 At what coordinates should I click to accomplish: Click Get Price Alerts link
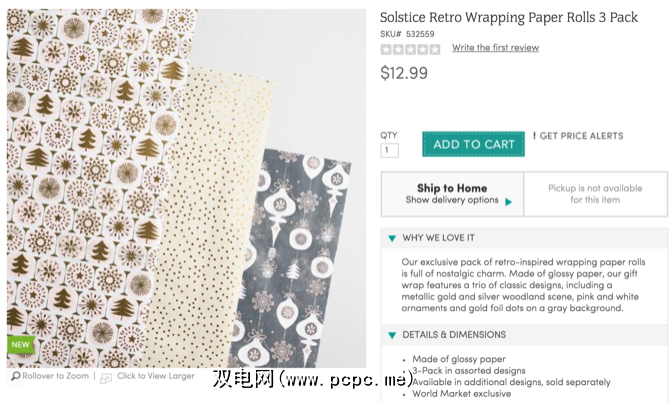[x=581, y=136]
